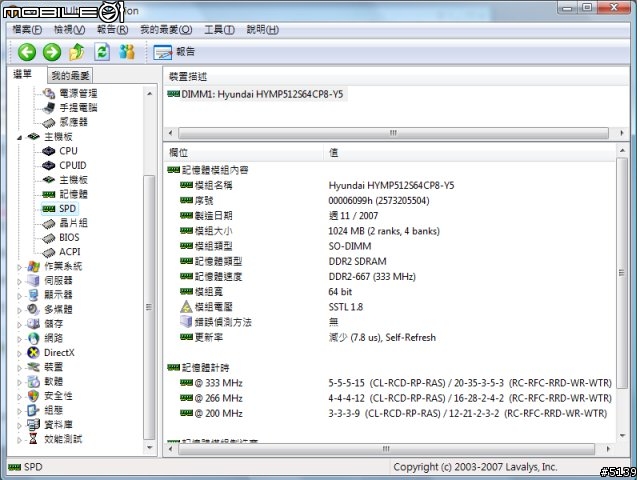Expand the 作業系統 tree node
Image resolution: width=640 pixels, height=480 pixels.
19,267
